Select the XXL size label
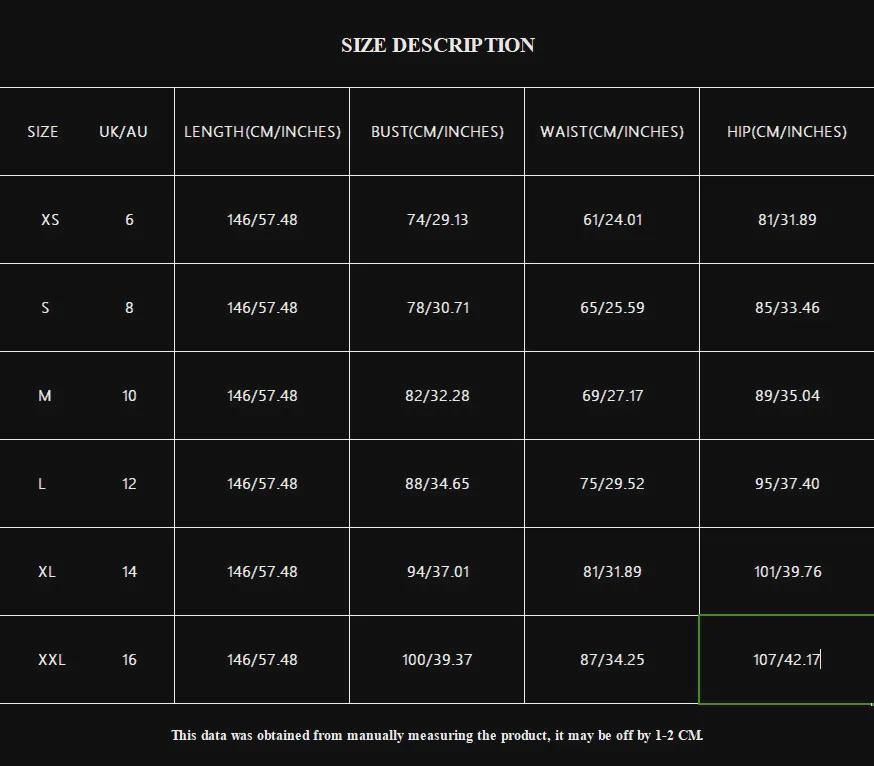874x766 pixels. 52,660
